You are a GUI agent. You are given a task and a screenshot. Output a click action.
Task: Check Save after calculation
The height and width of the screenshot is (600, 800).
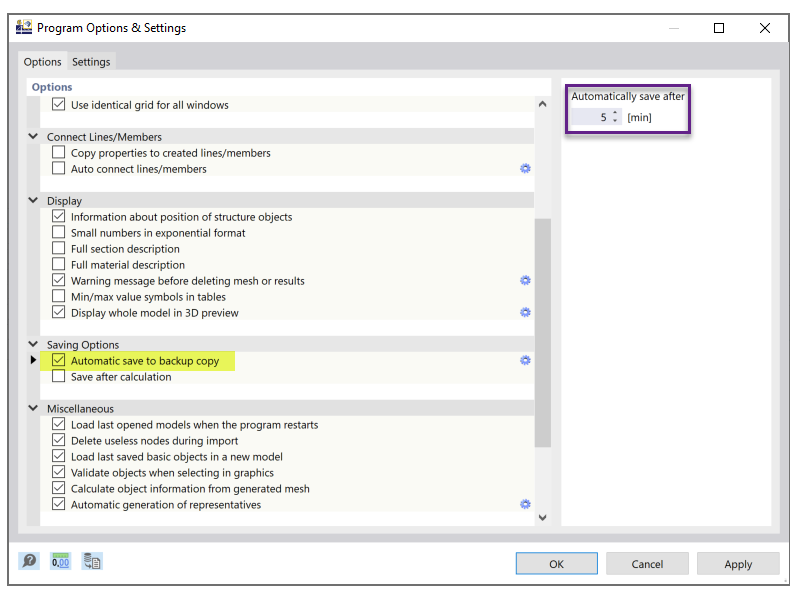click(58, 376)
